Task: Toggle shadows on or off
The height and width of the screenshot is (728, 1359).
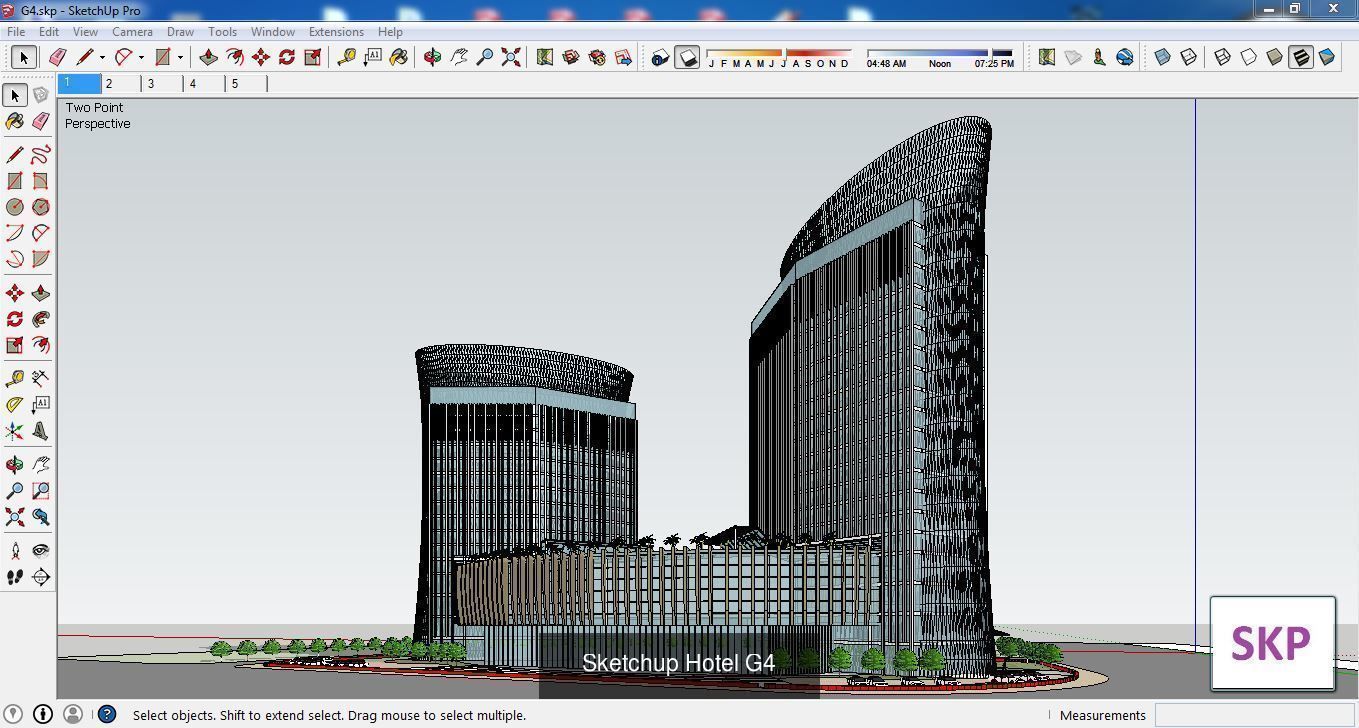Action: pyautogui.click(x=688, y=57)
